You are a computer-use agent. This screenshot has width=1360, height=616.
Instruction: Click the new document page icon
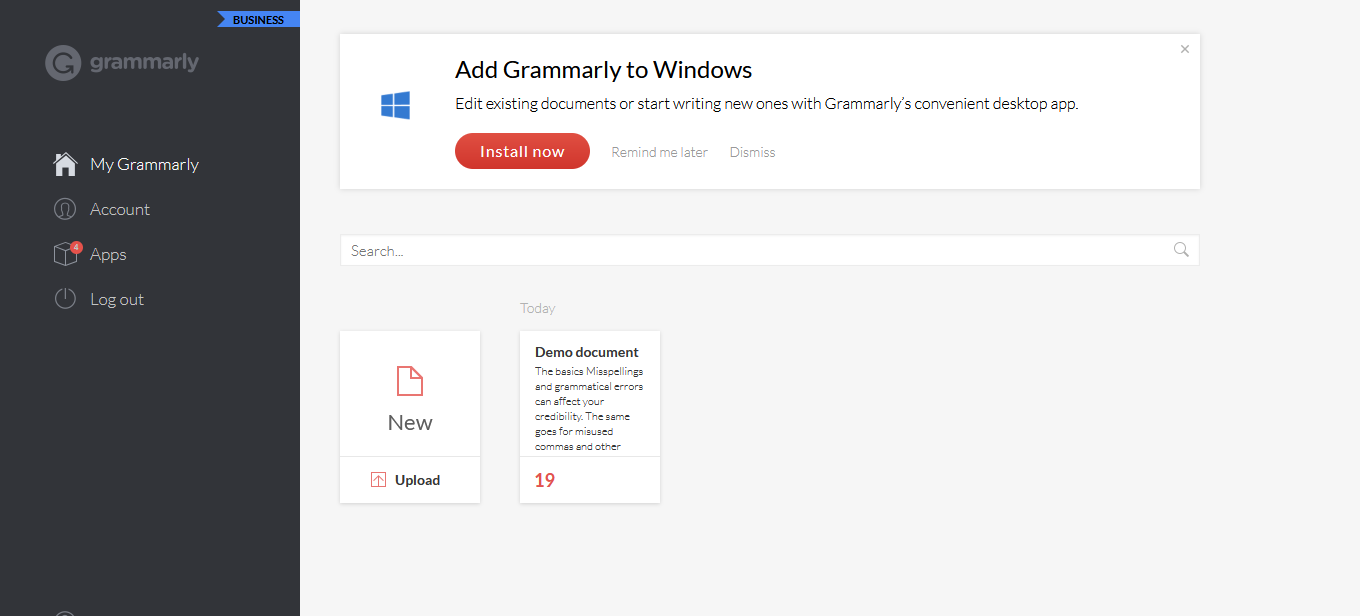(x=410, y=380)
